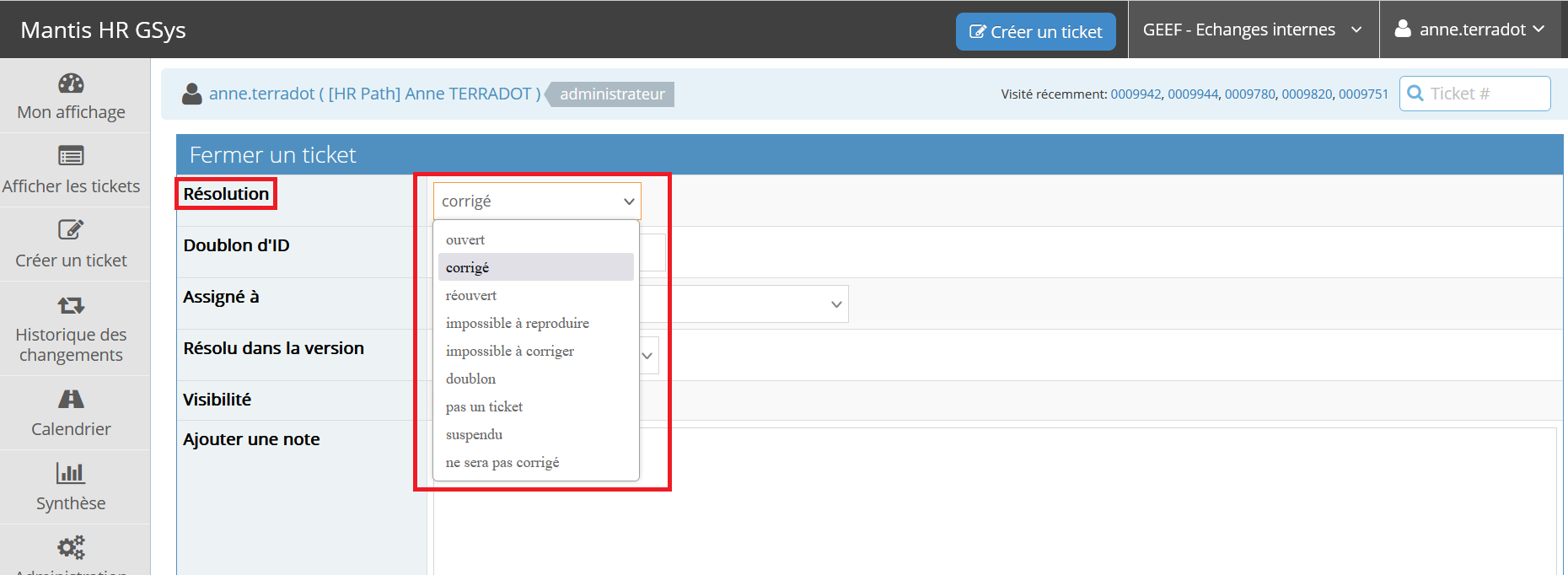Choose 'doublon' from the resolution list
The width and height of the screenshot is (1568, 575).
470,379
